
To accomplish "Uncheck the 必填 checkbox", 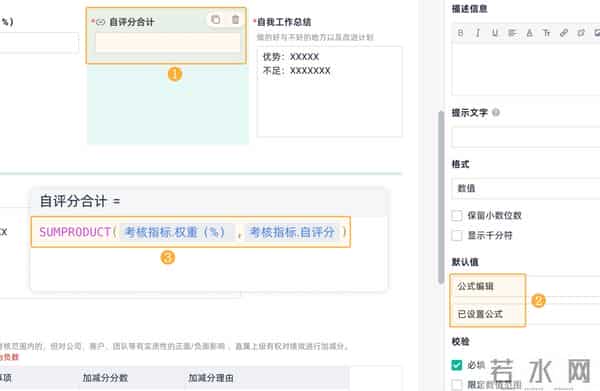I will click(457, 365).
